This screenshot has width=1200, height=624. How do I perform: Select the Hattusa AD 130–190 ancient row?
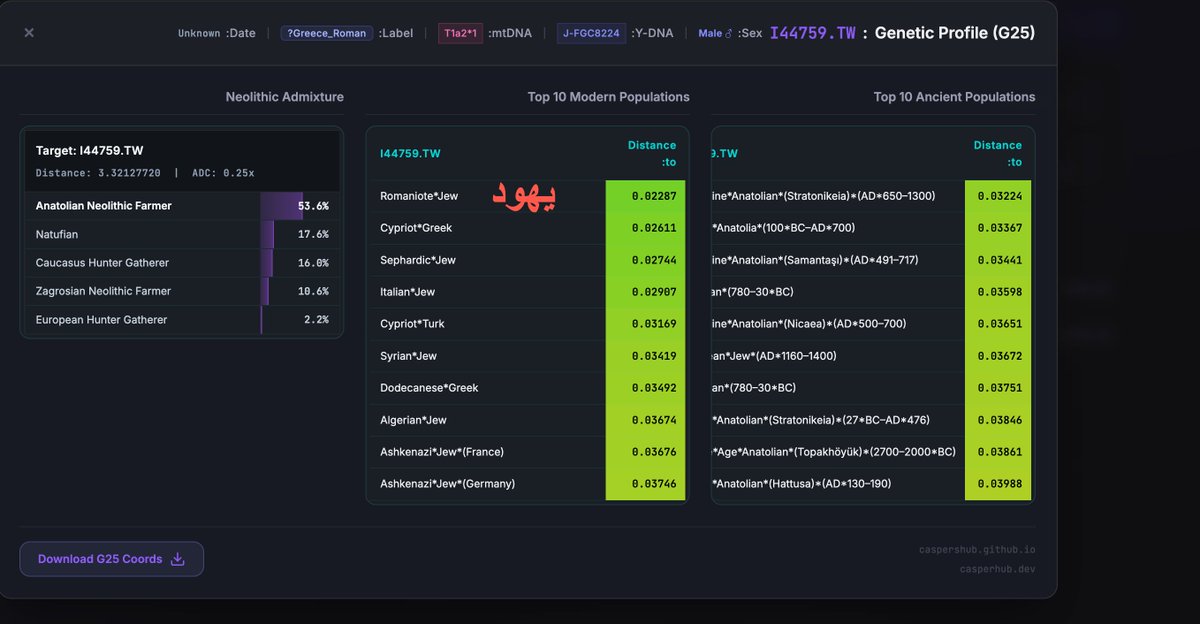click(x=873, y=484)
